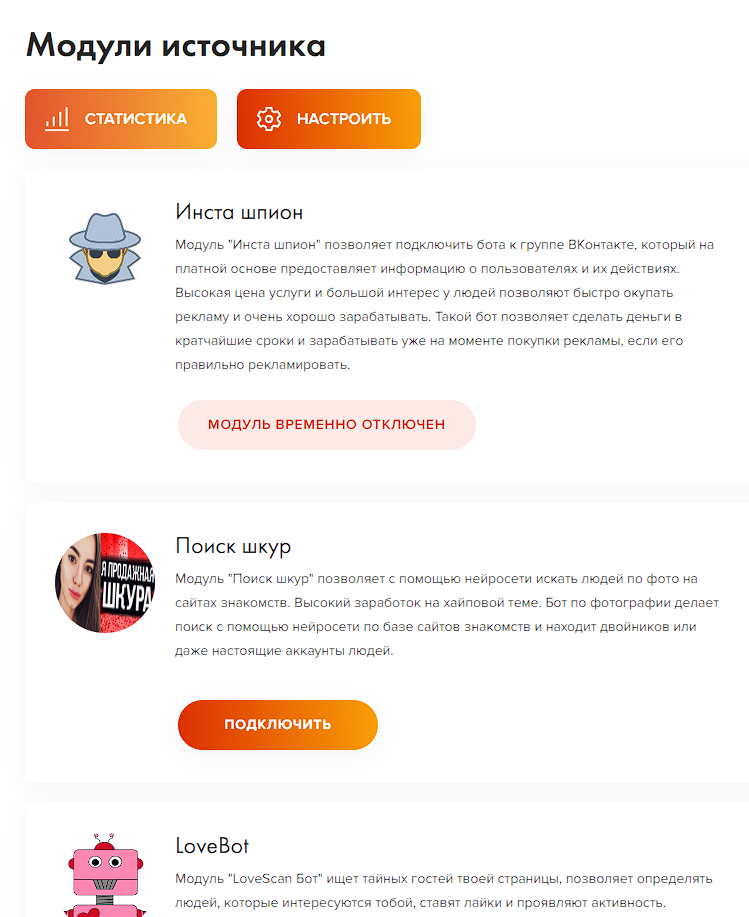Image resolution: width=749 pixels, height=917 pixels.
Task: Select the Поиск шкур module title
Action: (233, 546)
